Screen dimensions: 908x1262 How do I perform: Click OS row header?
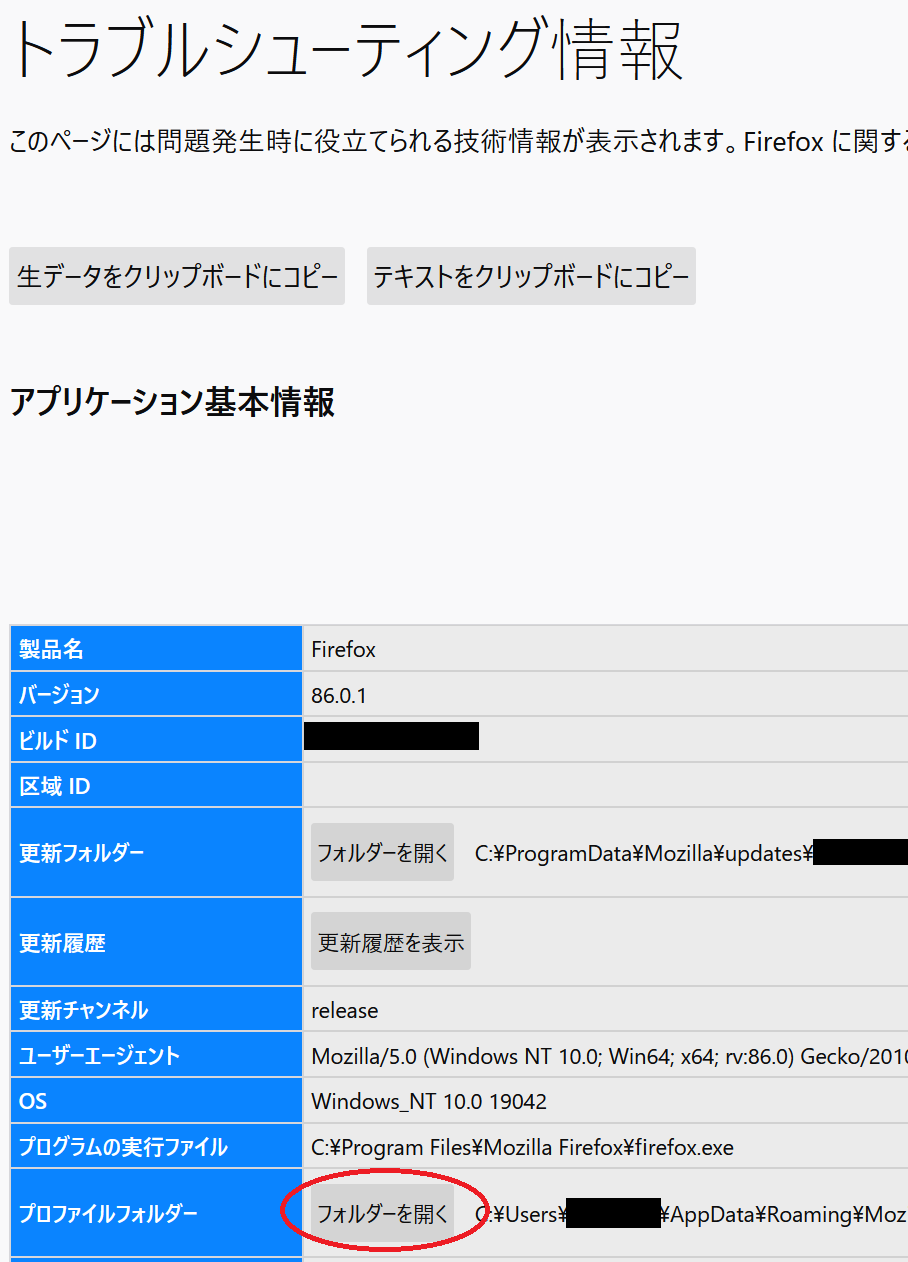pos(156,1101)
